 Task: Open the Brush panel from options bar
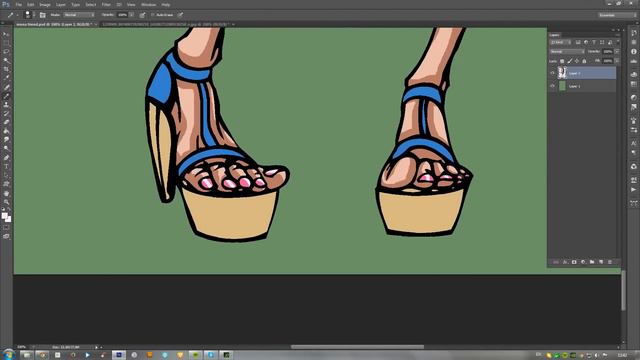coord(42,15)
